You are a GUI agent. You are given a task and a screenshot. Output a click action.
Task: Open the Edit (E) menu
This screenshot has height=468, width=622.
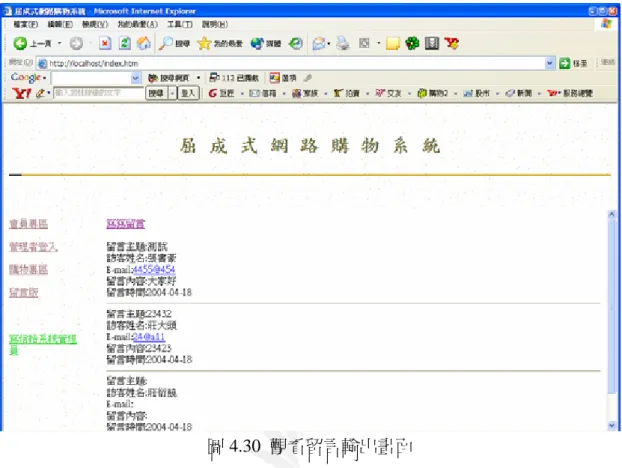click(x=60, y=24)
